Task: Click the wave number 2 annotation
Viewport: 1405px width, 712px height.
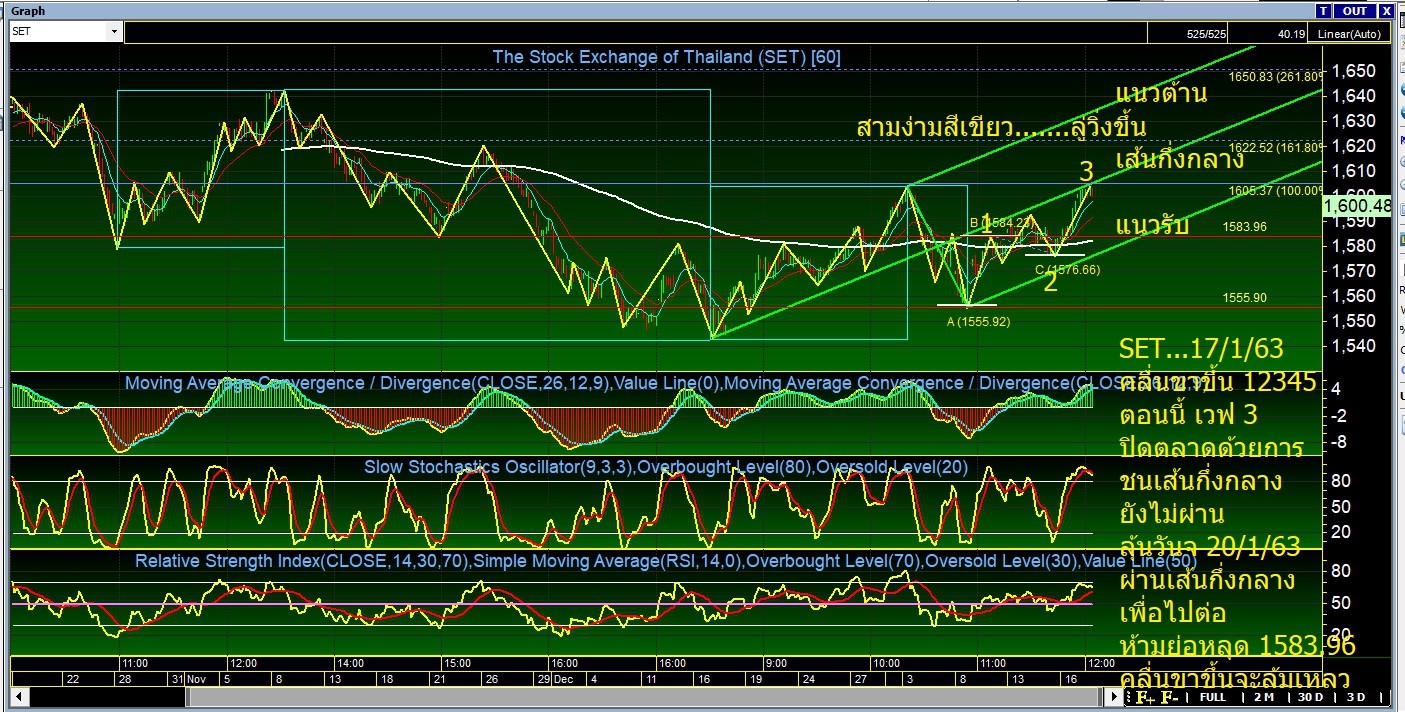Action: 1051,283
